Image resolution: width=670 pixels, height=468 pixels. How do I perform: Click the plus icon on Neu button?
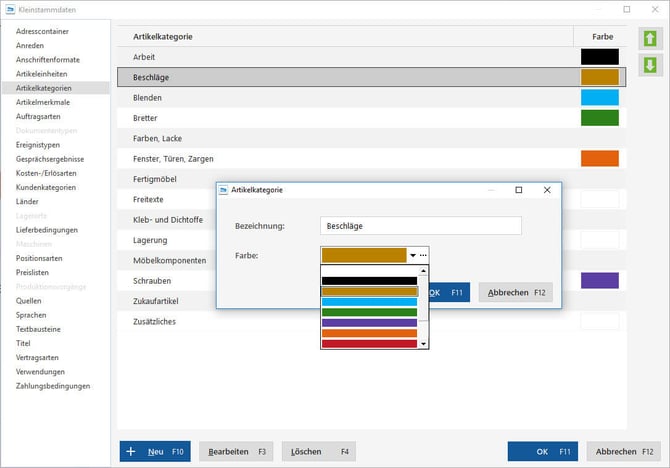pos(130,451)
